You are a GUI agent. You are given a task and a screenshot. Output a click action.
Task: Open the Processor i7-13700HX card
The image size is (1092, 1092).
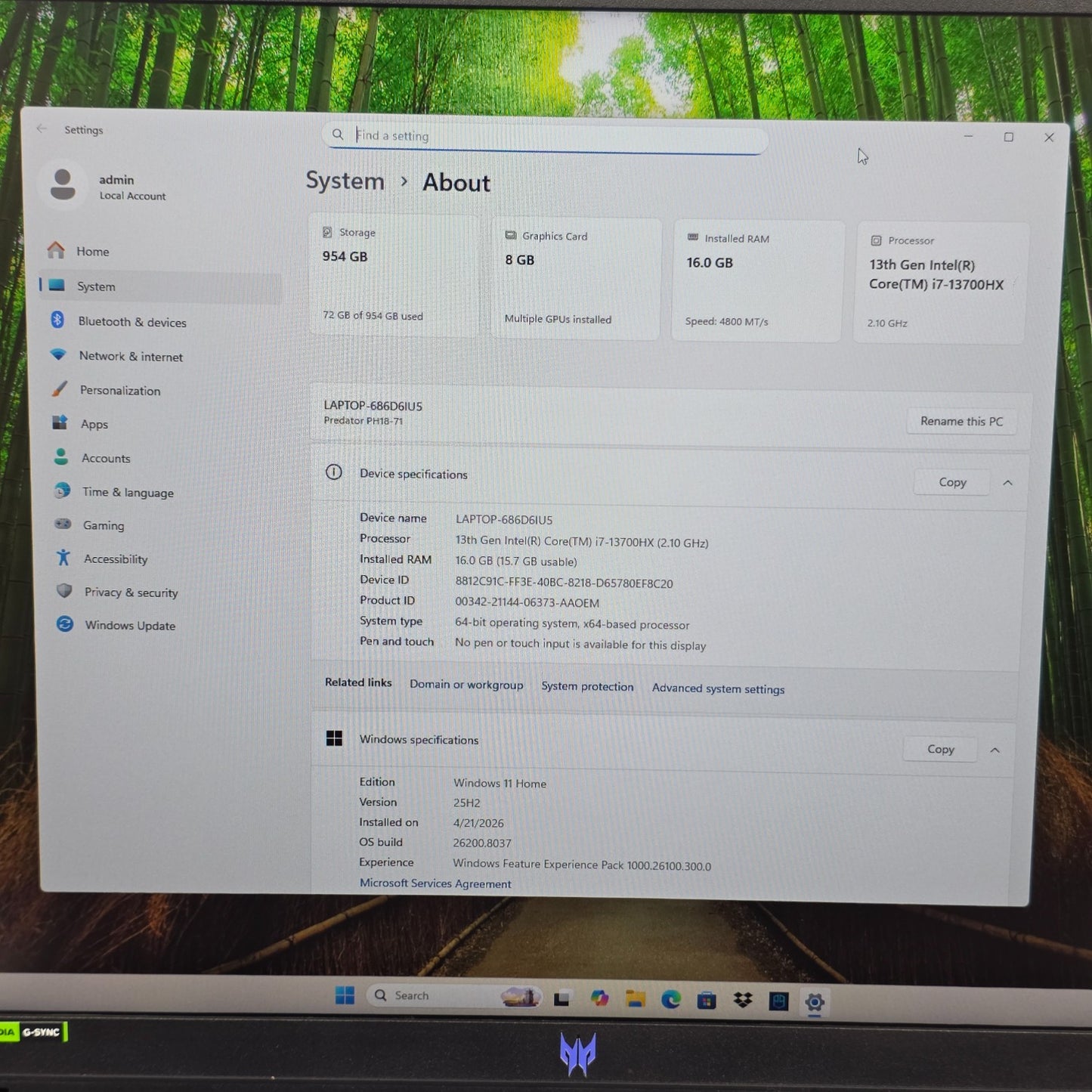tap(941, 283)
